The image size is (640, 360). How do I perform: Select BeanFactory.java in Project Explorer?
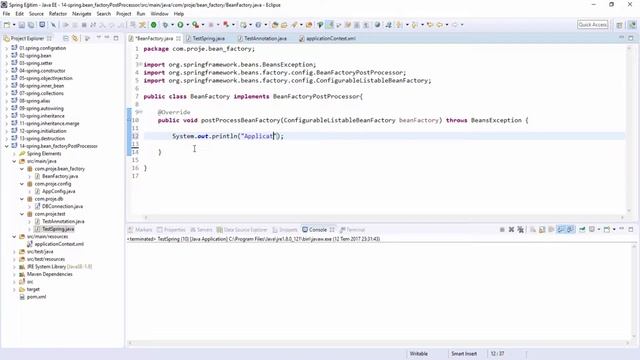click(x=60, y=176)
